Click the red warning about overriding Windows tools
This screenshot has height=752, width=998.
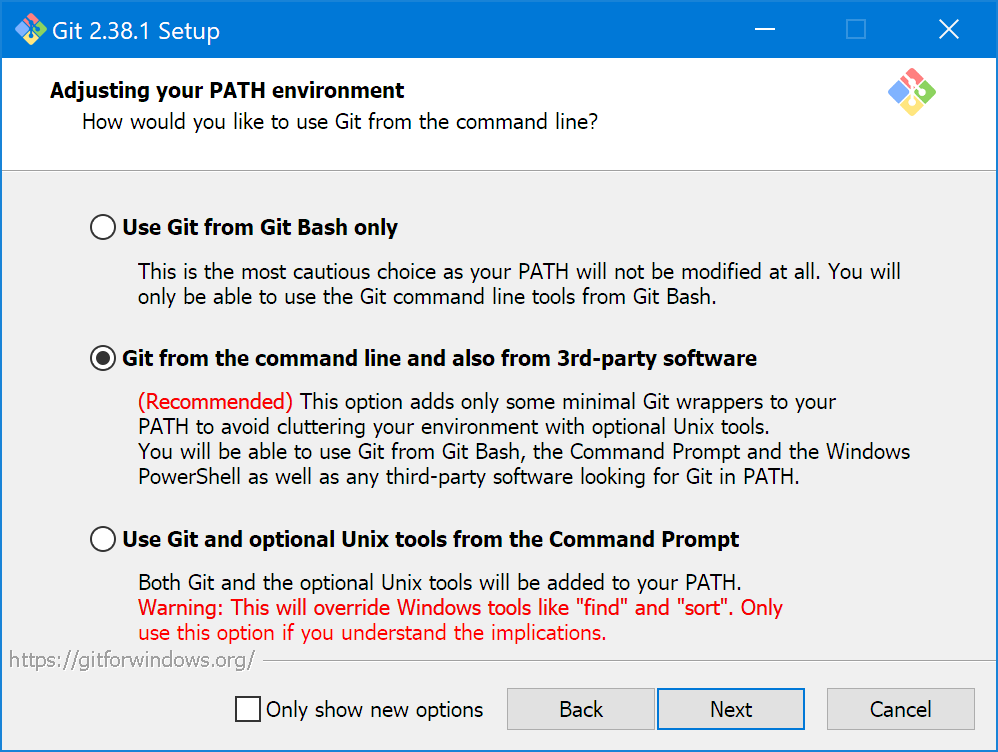coord(460,620)
